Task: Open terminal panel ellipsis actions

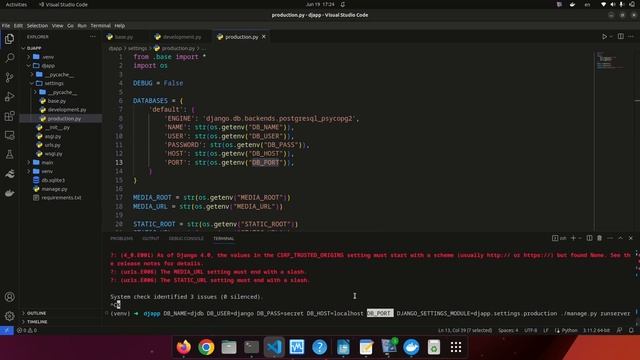Action: 610,238
